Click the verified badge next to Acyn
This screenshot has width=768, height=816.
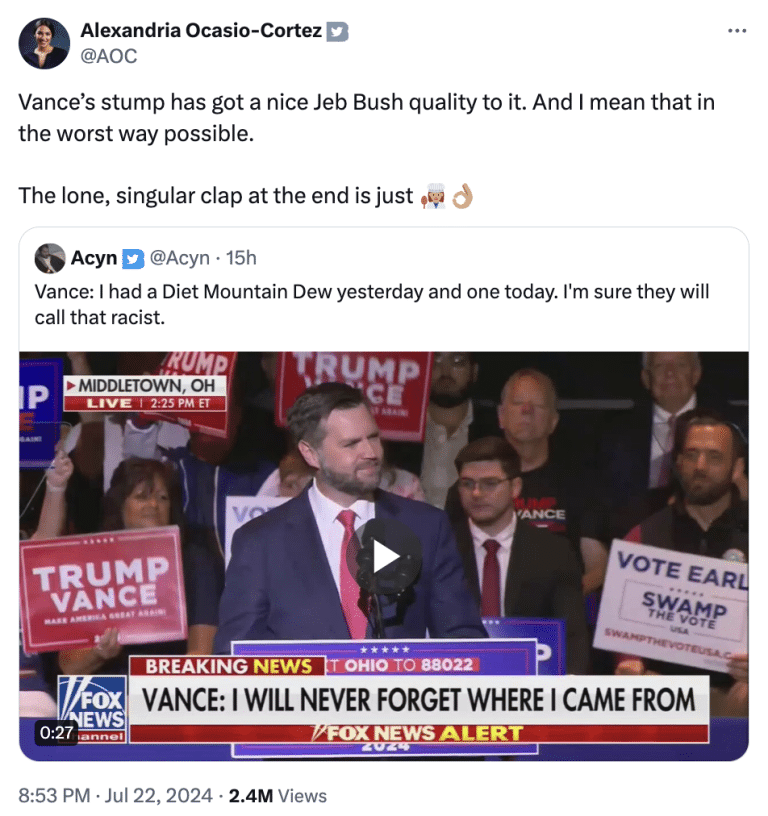click(133, 258)
